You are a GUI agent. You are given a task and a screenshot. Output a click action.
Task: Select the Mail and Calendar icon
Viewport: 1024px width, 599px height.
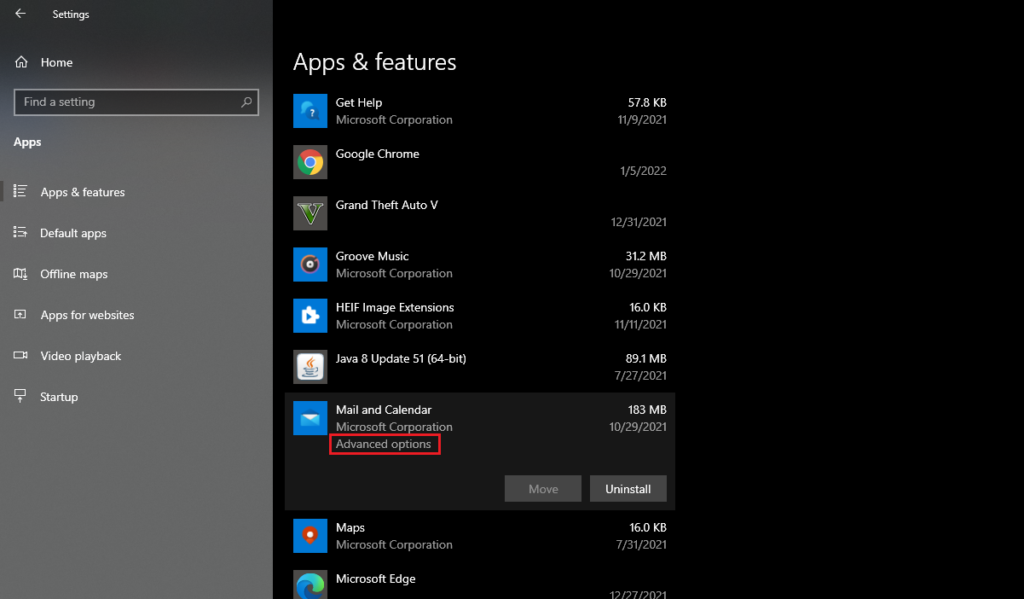[x=310, y=418]
